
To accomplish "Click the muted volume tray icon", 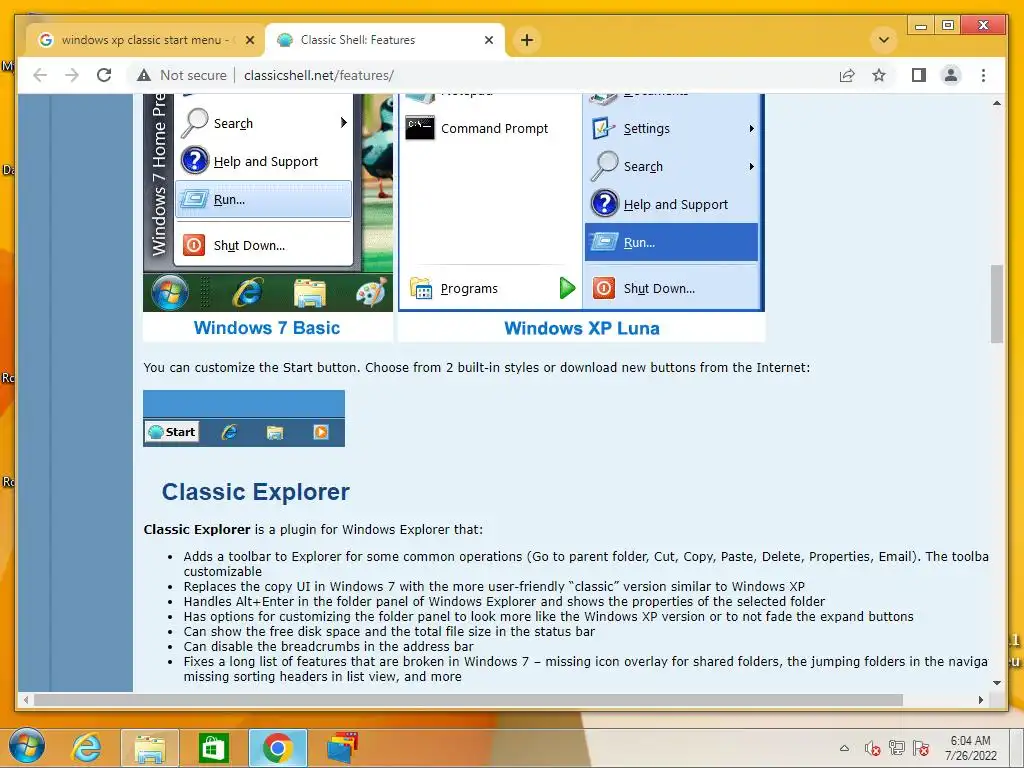I will click(872, 748).
